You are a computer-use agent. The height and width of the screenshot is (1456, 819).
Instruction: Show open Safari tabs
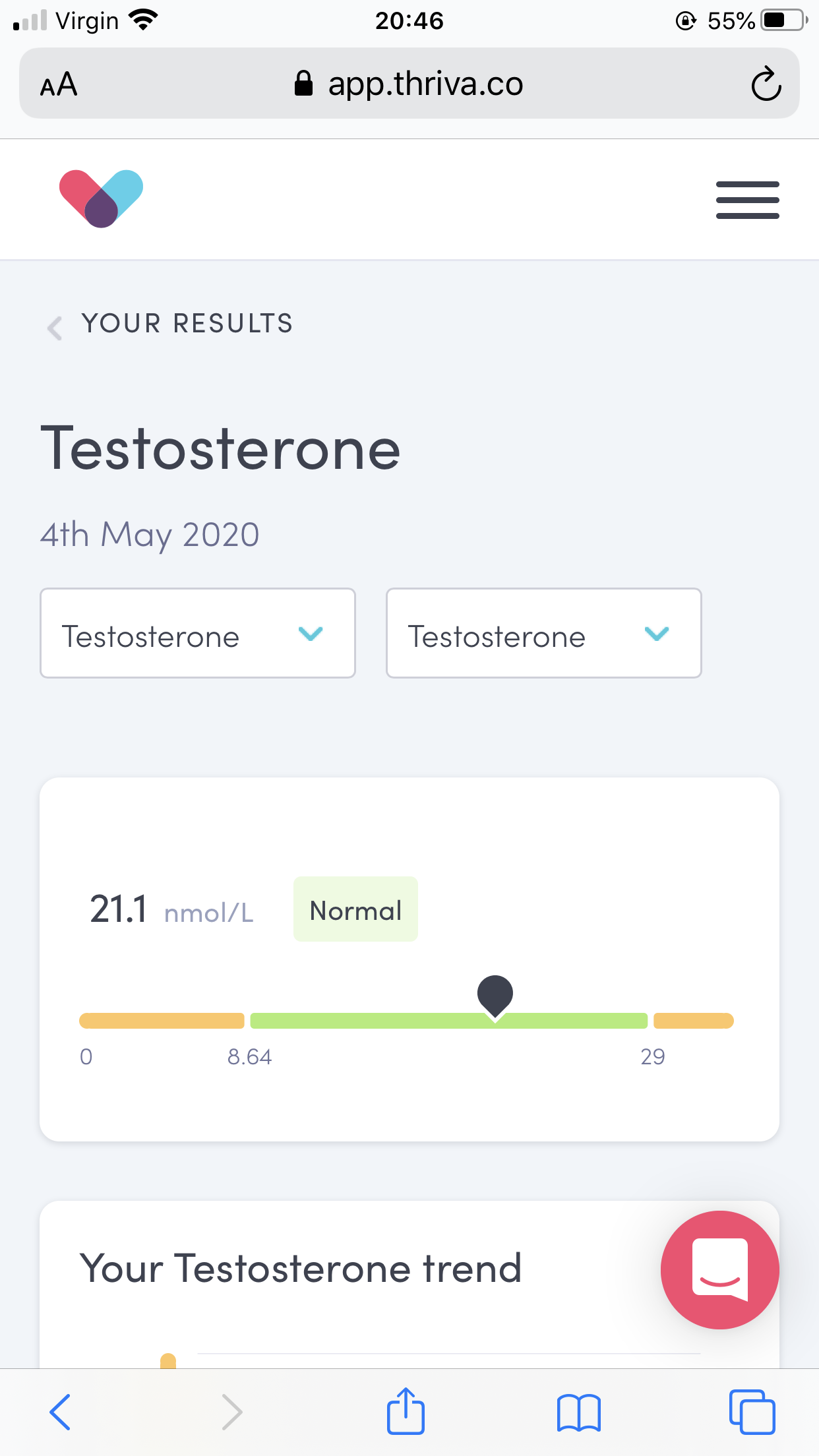click(752, 1412)
